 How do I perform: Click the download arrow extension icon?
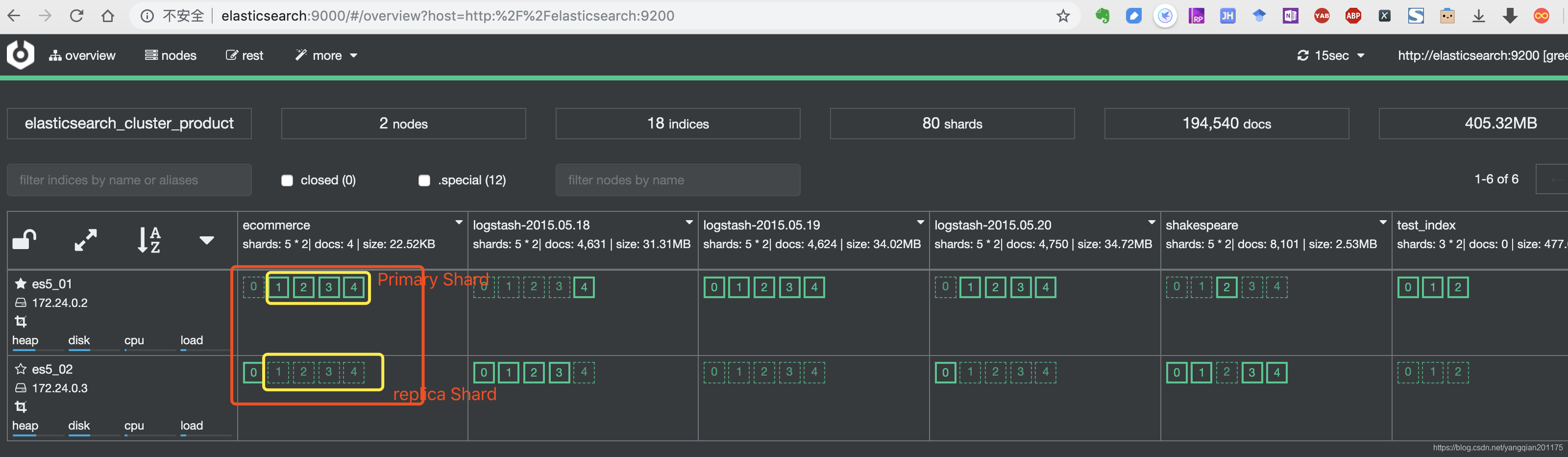coord(1478,16)
